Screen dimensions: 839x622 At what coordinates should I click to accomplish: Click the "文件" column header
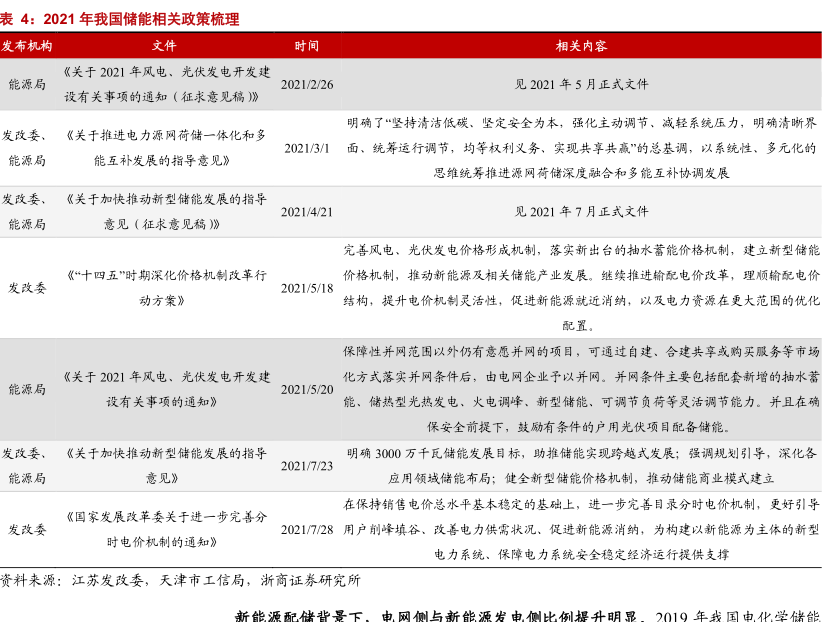tap(165, 46)
